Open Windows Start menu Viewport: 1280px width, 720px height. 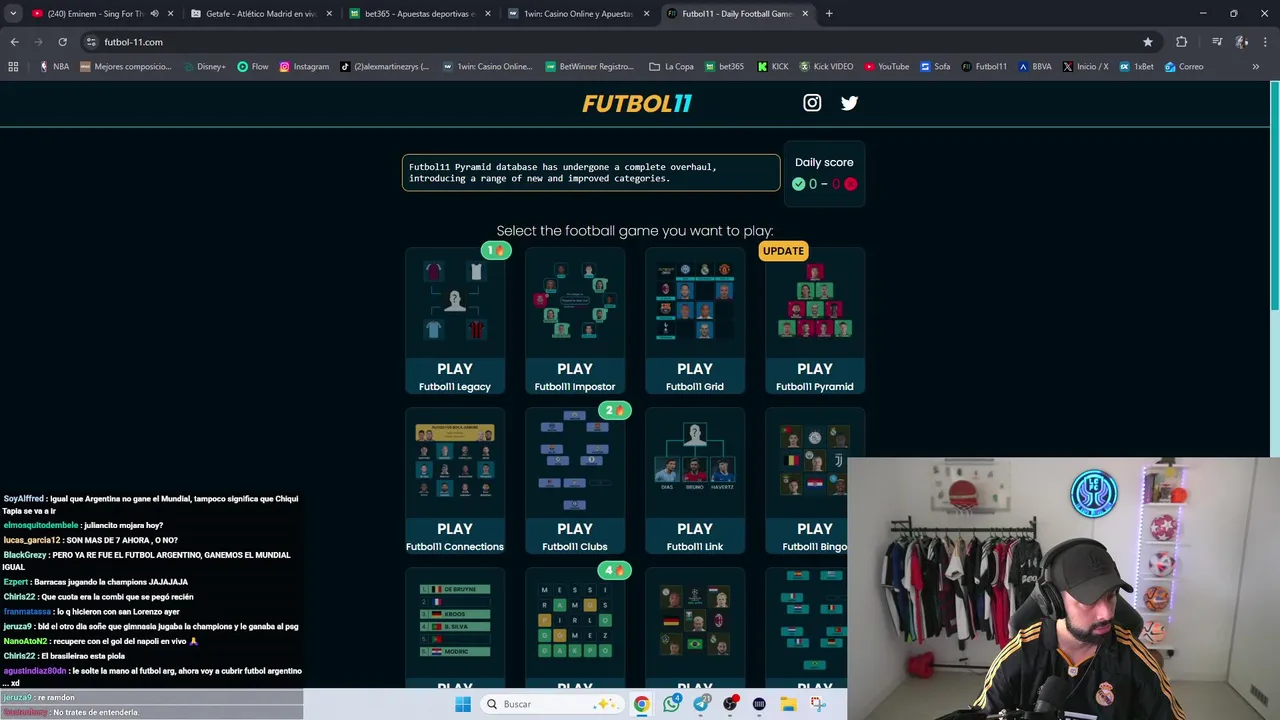pos(463,704)
